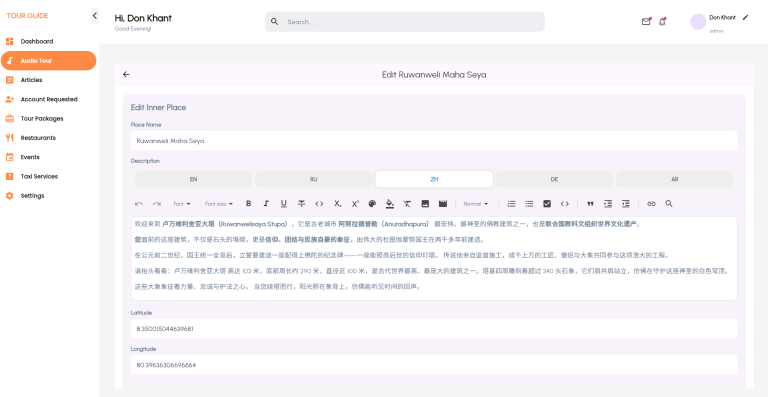Image resolution: width=768 pixels, height=397 pixels.
Task: Select the ZH language tab
Action: point(434,179)
